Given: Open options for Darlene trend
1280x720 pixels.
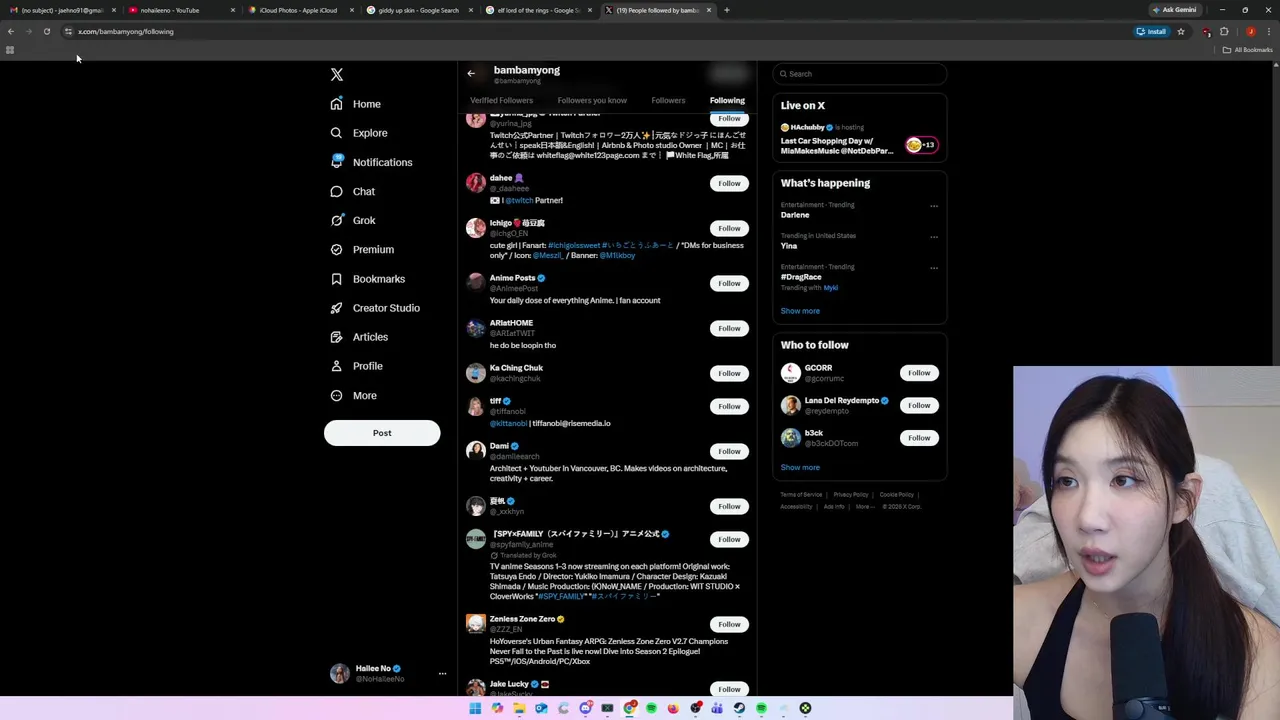Looking at the screenshot, I should (x=934, y=206).
